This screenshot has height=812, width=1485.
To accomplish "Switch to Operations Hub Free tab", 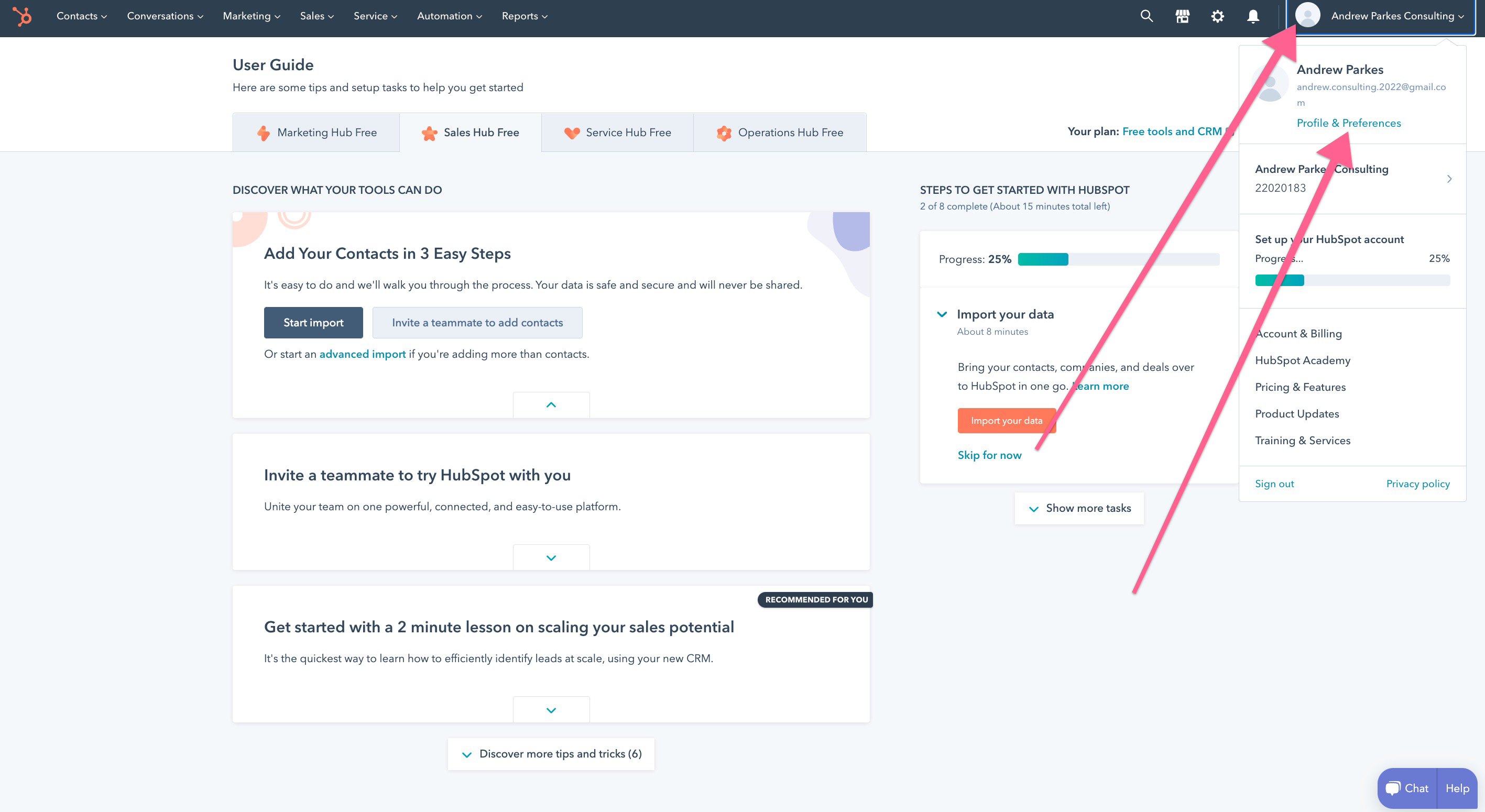I will tap(780, 133).
